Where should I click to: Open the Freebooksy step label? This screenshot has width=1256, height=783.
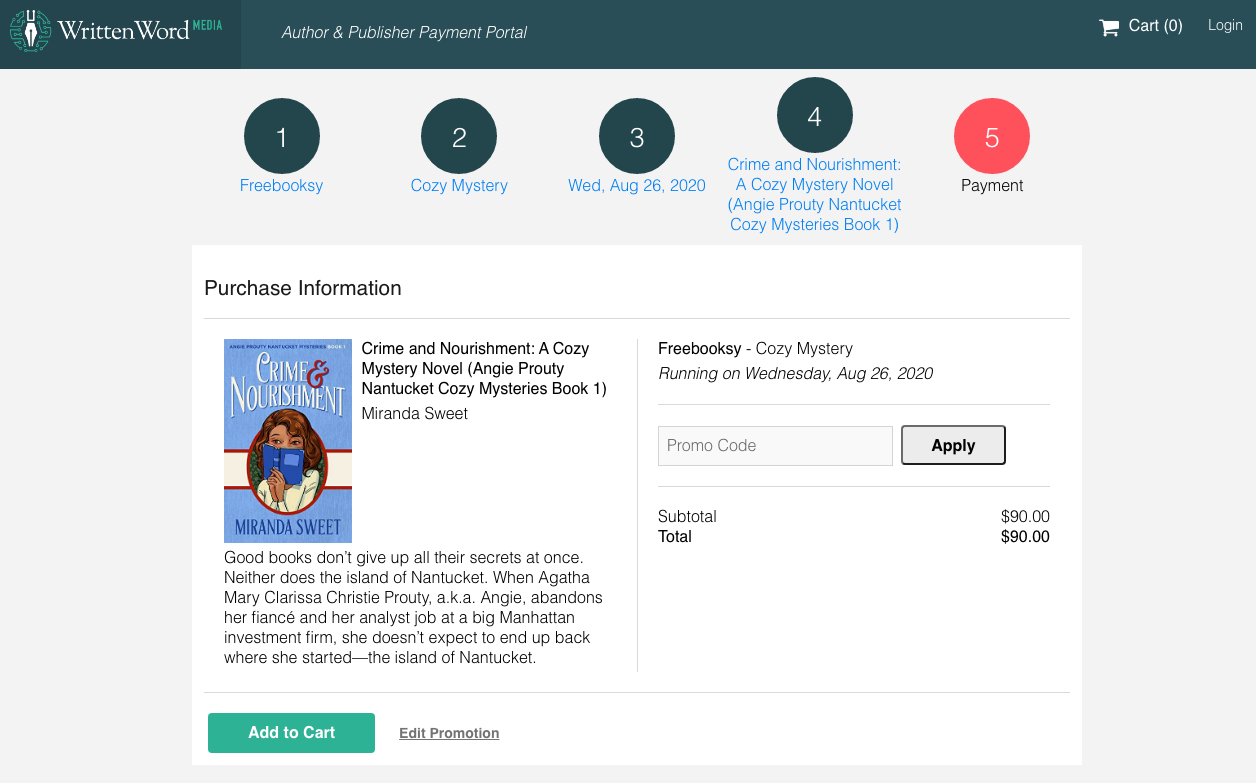click(281, 185)
